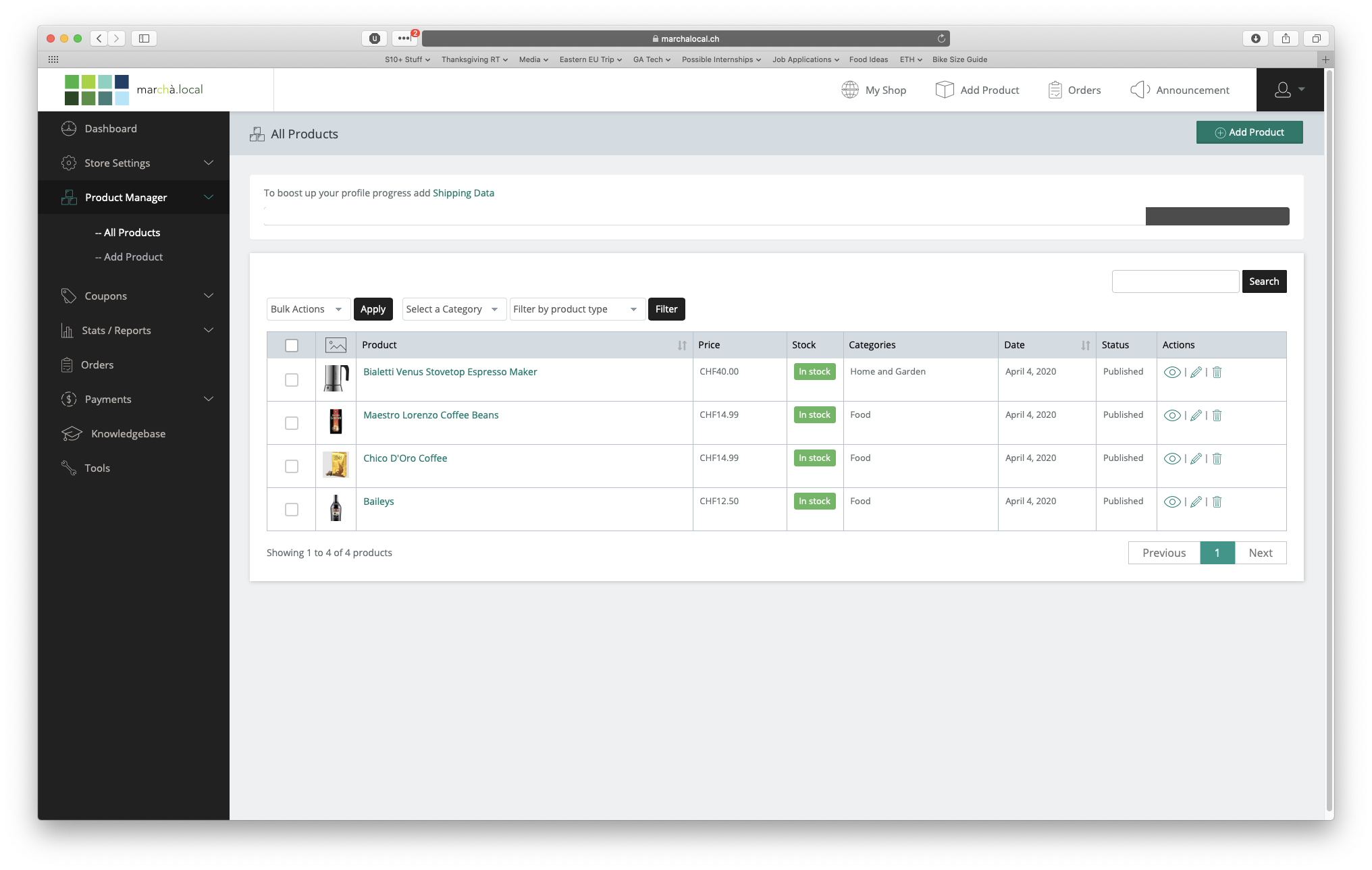Image resolution: width=1372 pixels, height=870 pixels.
Task: Click the eye icon for Maestro Lorenzo Coffee Beans
Action: [x=1172, y=415]
